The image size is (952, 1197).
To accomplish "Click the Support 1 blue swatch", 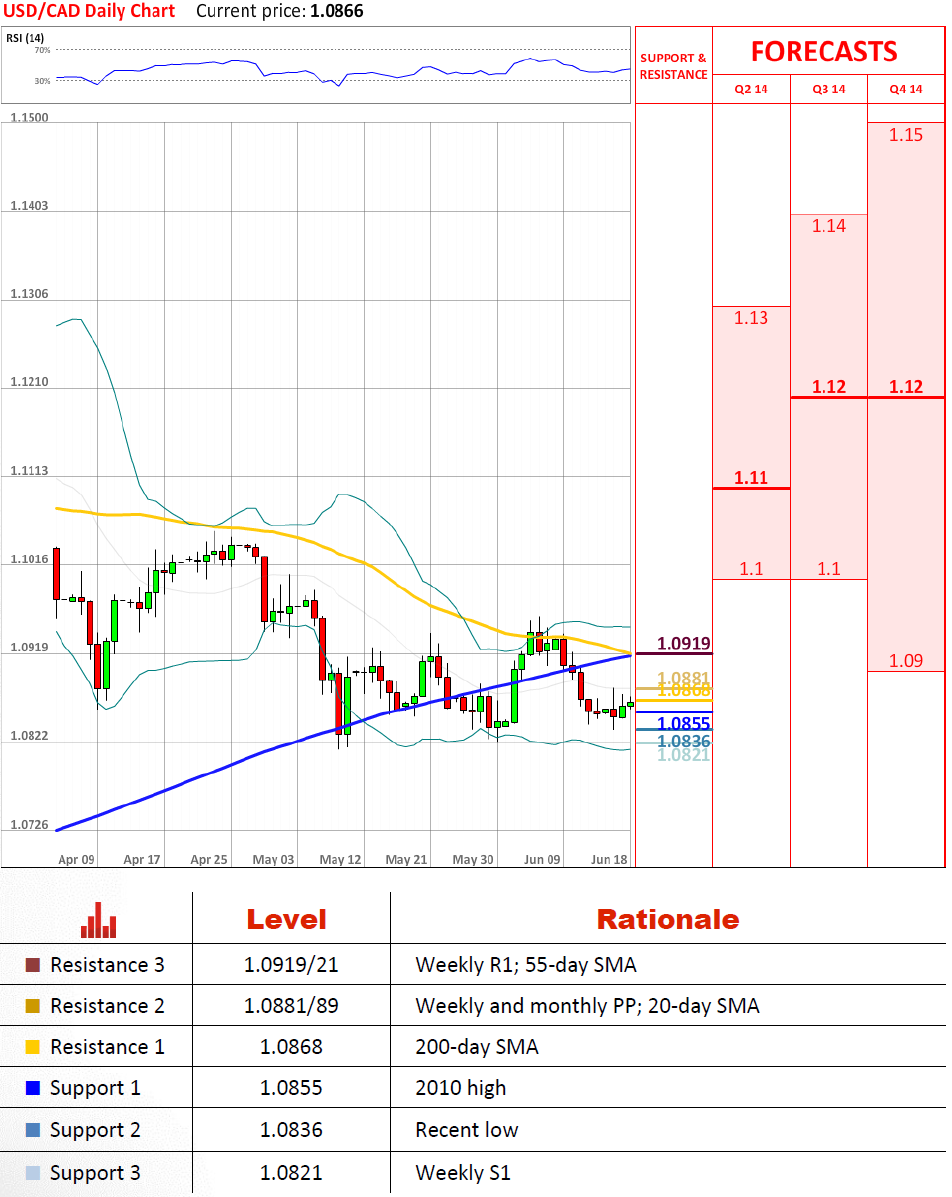I will pyautogui.click(x=32, y=1089).
